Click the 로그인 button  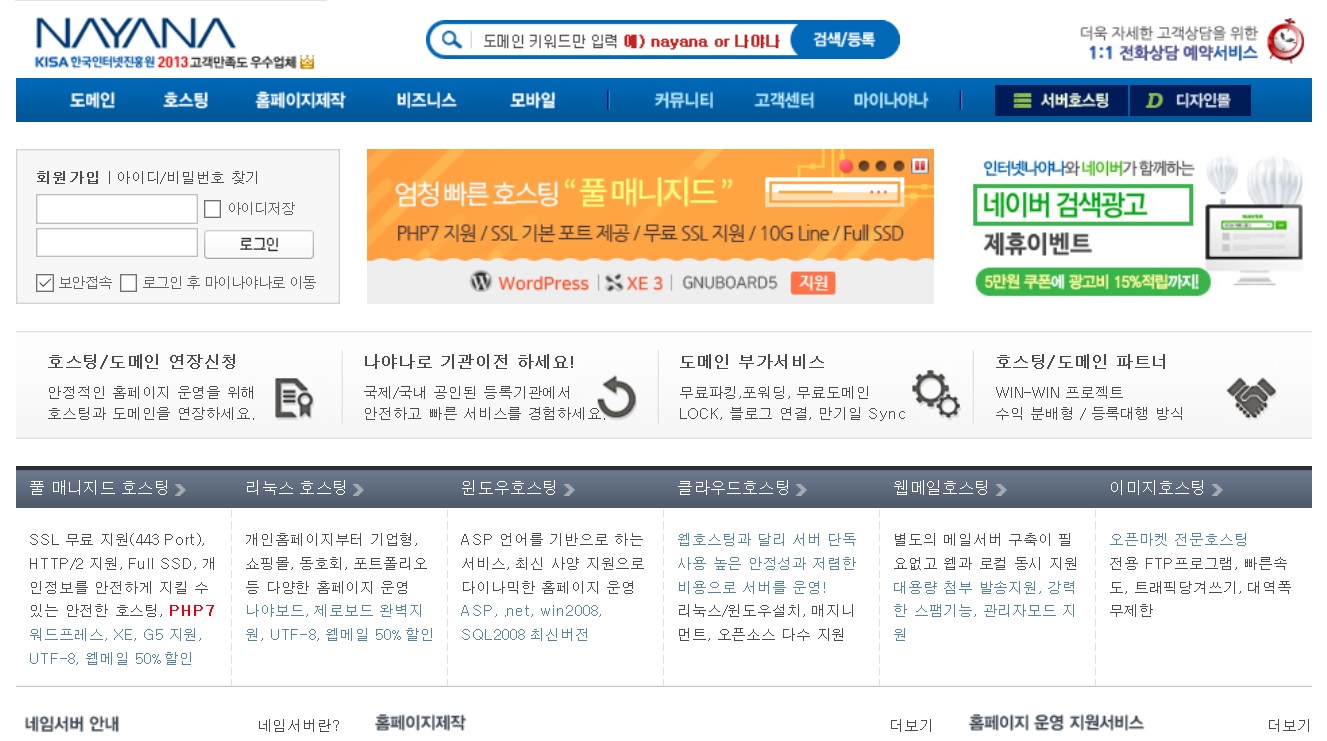pyautogui.click(x=259, y=245)
